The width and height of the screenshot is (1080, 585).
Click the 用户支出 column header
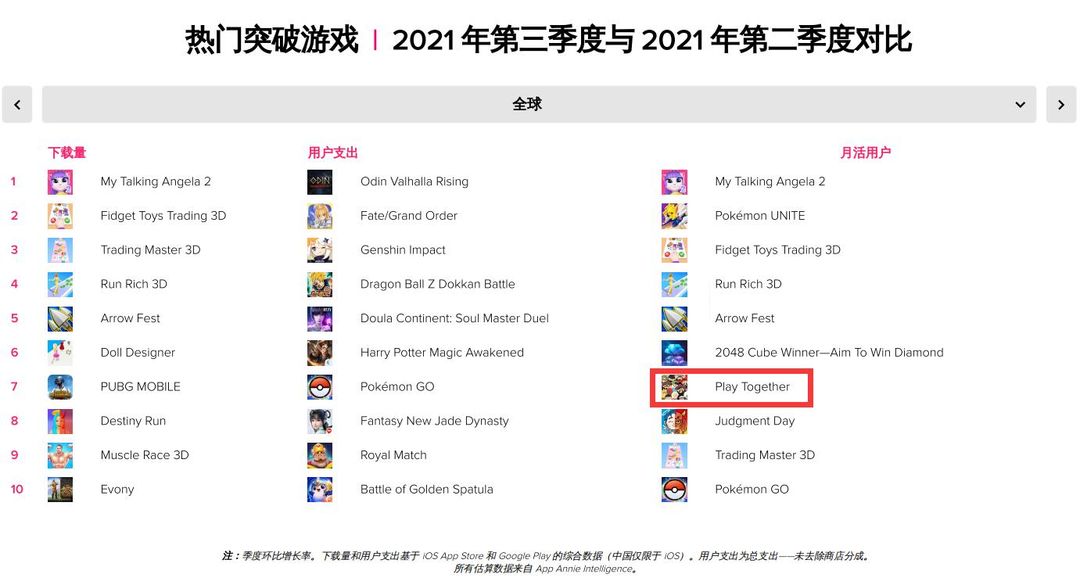333,152
